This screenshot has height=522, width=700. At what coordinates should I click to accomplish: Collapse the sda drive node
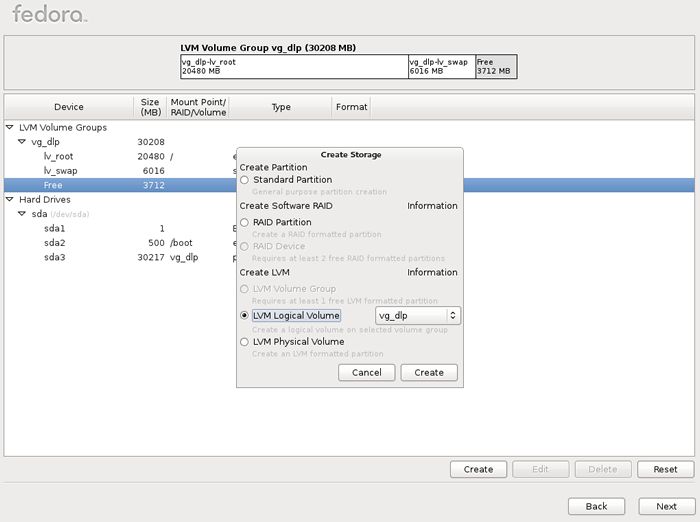coord(22,213)
